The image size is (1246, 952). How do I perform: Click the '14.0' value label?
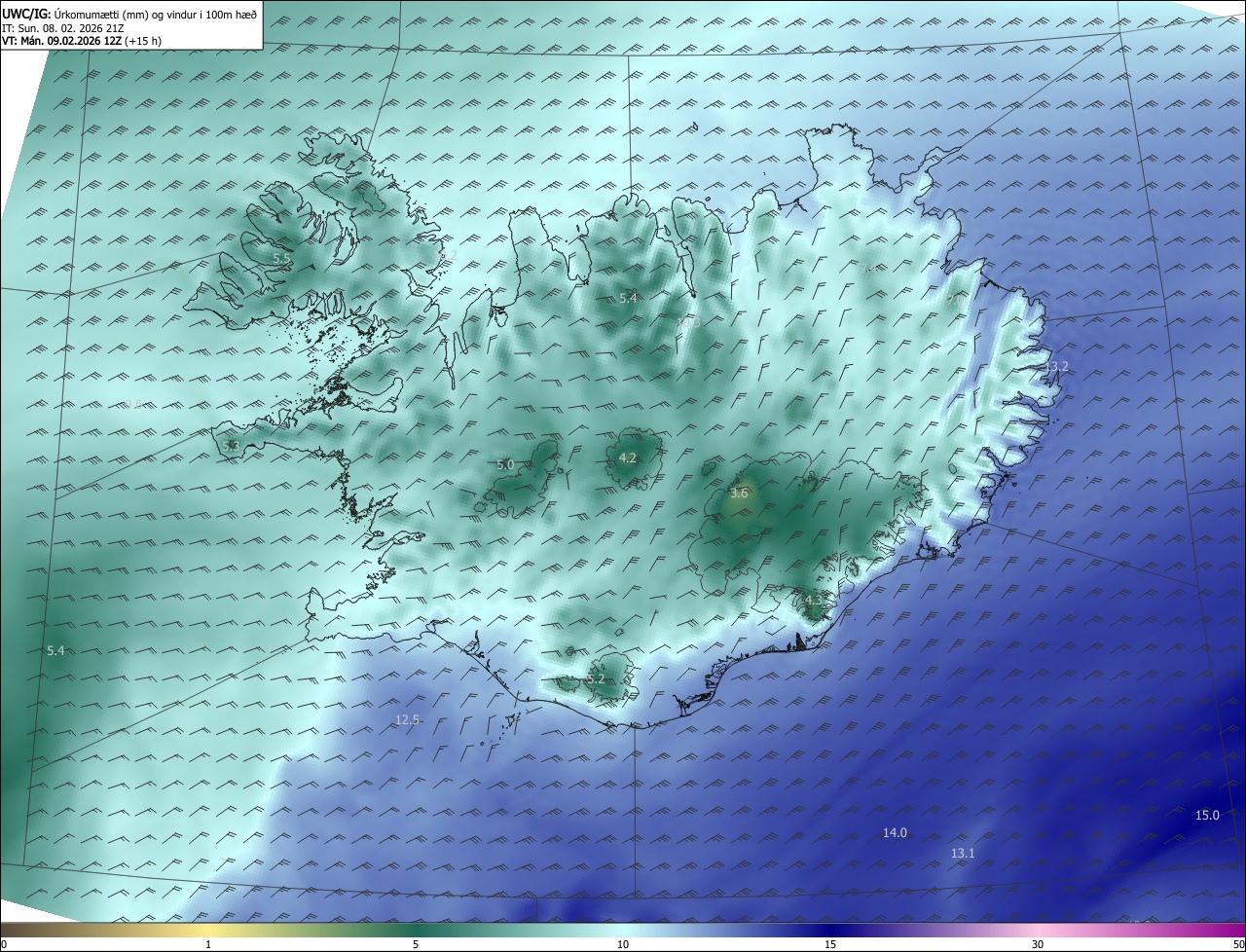point(895,833)
